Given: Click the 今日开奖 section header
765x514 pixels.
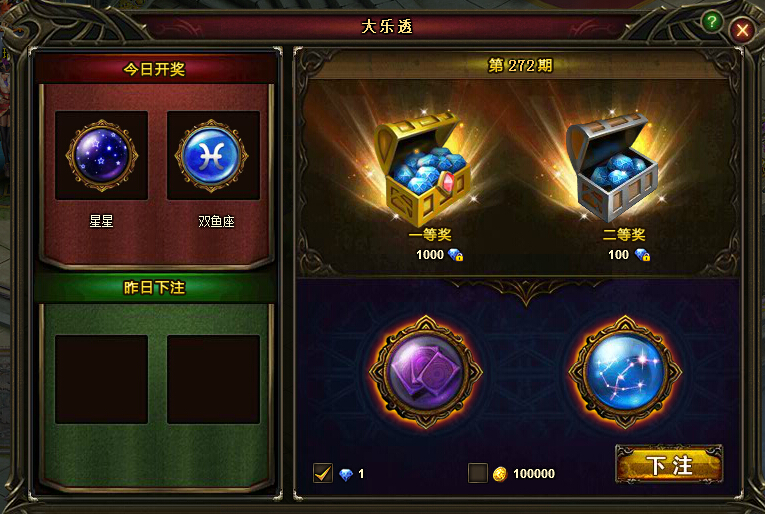Looking at the screenshot, I should pos(154,69).
